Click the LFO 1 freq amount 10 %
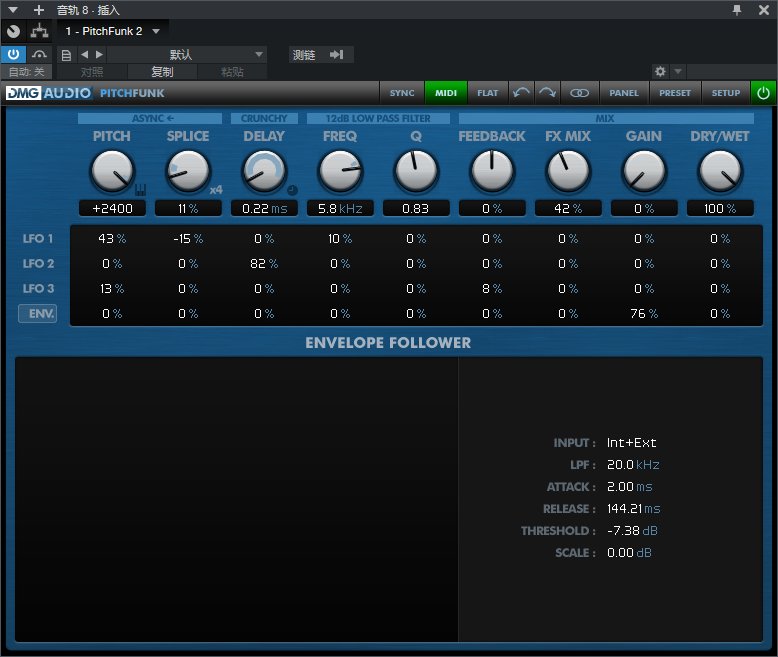This screenshot has height=657, width=778. click(x=340, y=239)
